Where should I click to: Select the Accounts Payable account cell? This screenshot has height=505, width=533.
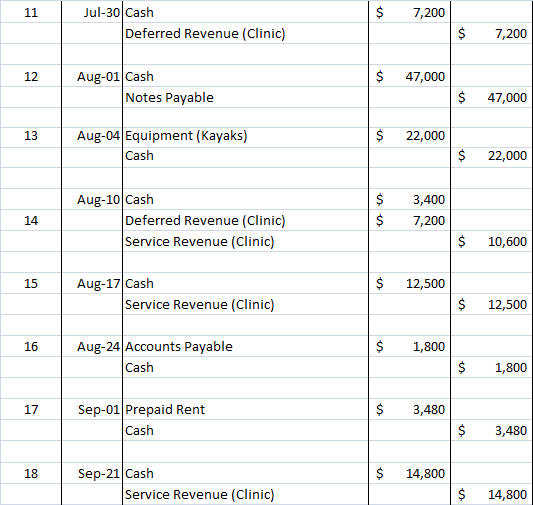tap(245, 346)
